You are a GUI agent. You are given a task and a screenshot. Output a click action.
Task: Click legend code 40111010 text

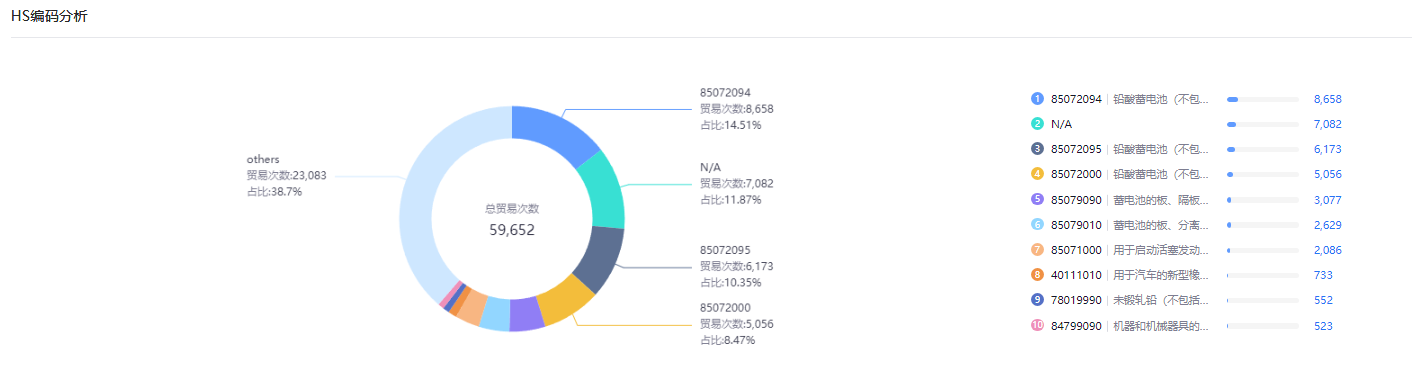click(x=1076, y=274)
